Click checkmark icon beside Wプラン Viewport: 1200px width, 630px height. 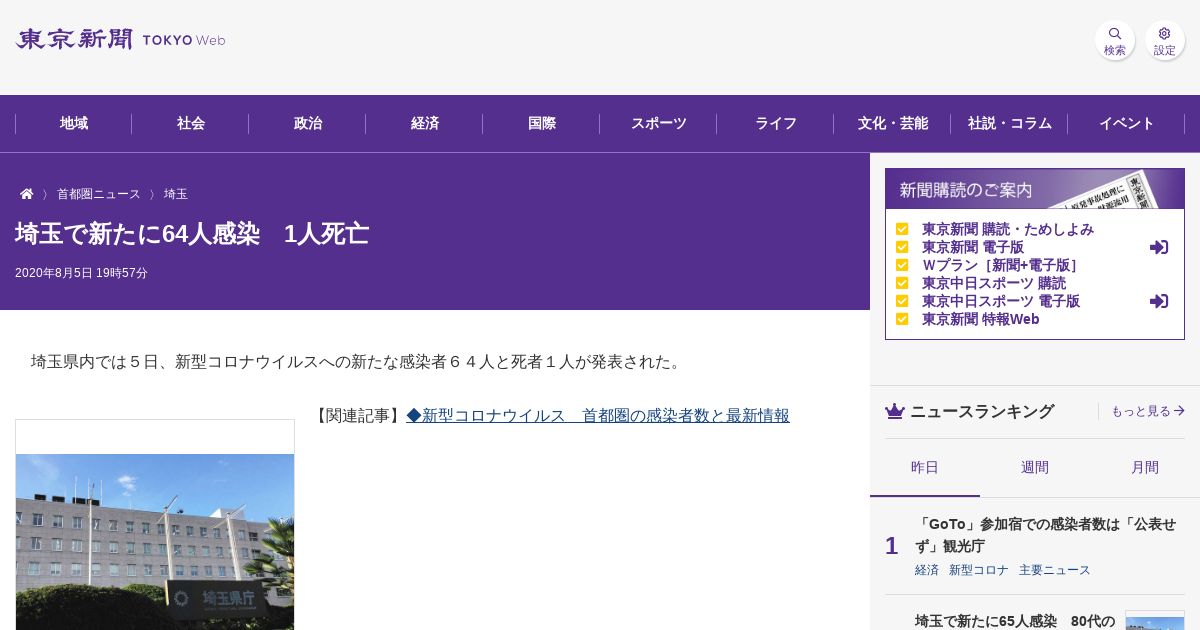902,265
